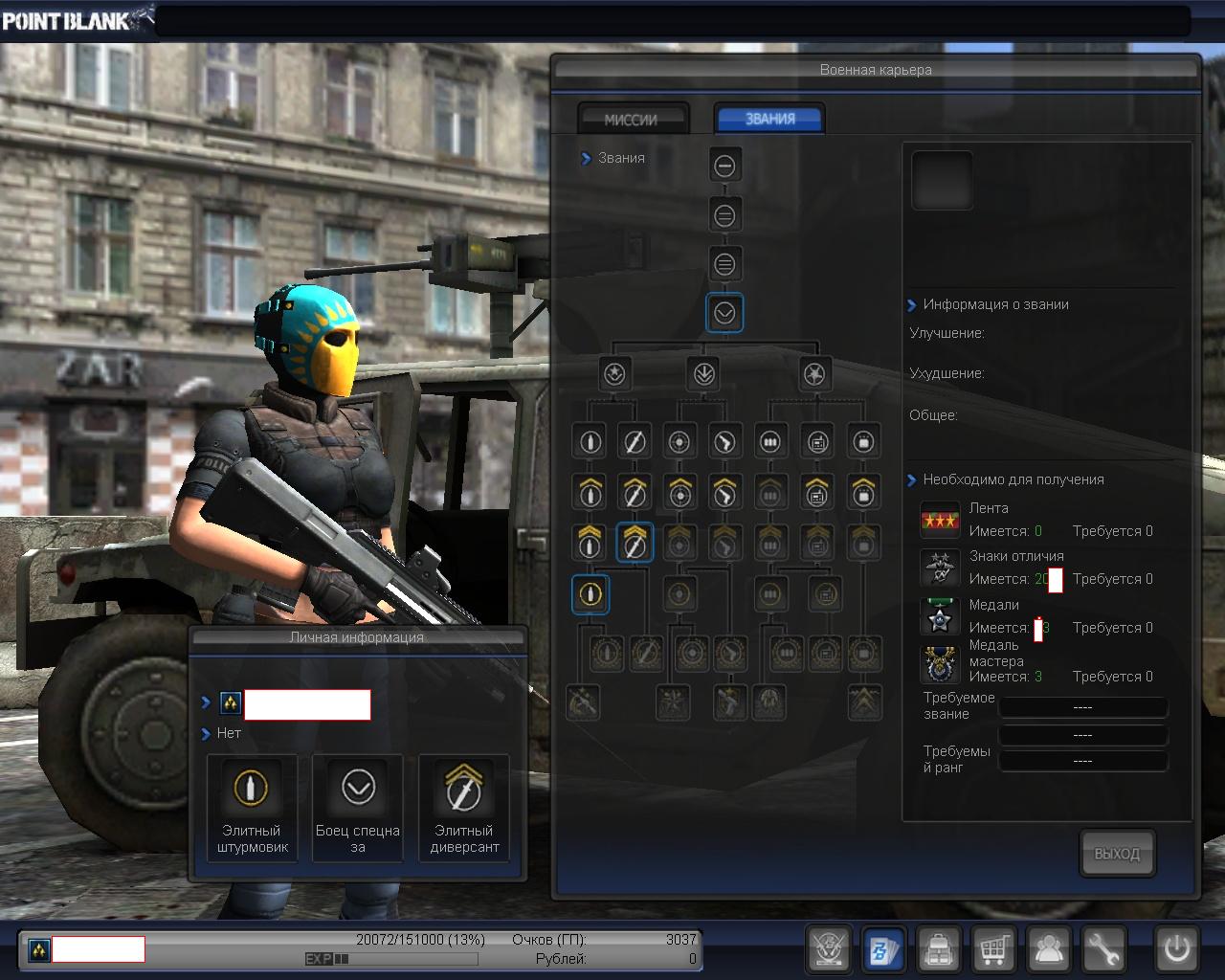1225x980 pixels.
Task: Click the arrow beside the player name badge
Action: (x=206, y=702)
